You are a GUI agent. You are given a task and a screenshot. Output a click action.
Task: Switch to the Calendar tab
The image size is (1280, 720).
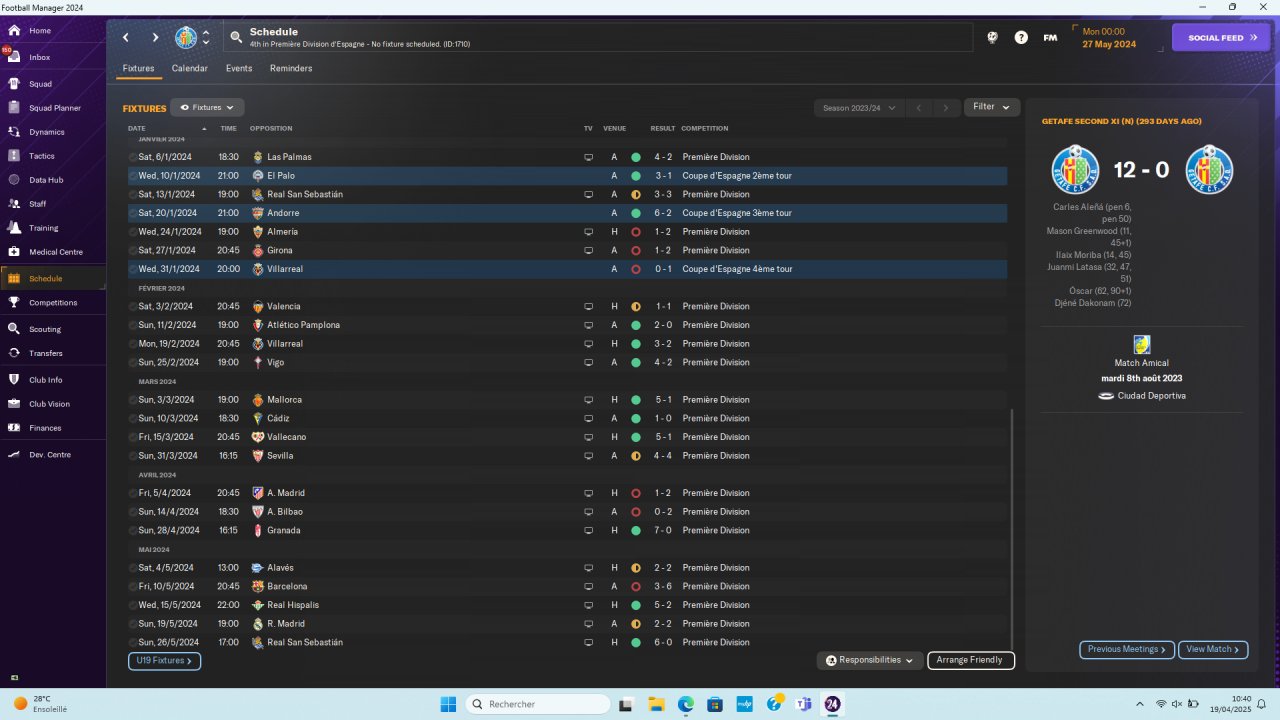[x=190, y=68]
